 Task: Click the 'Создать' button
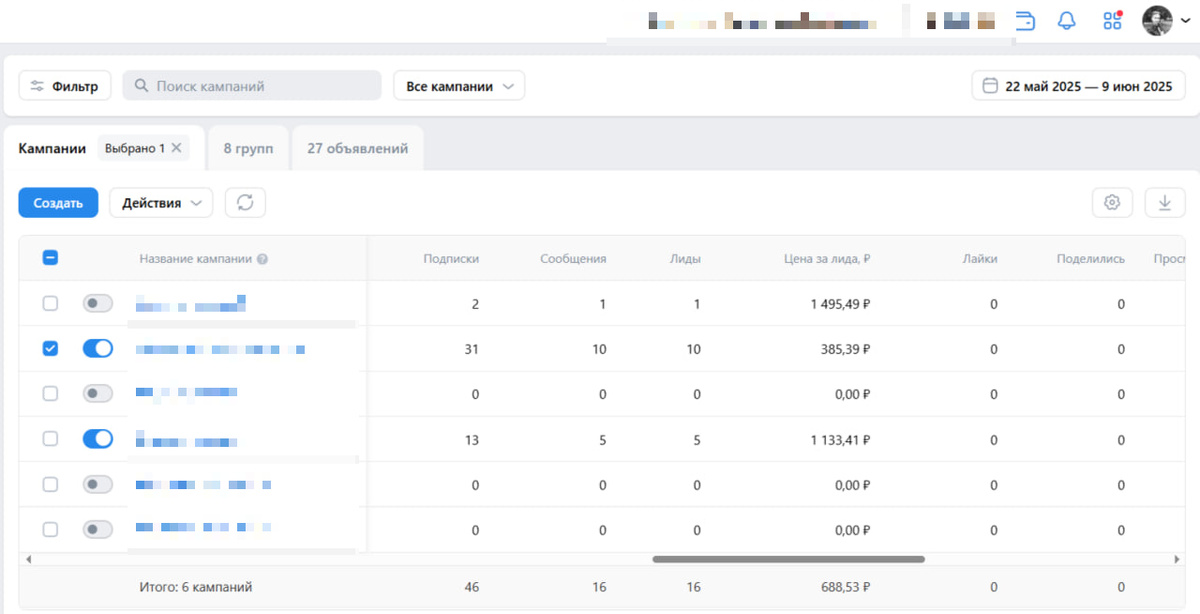[x=58, y=203]
